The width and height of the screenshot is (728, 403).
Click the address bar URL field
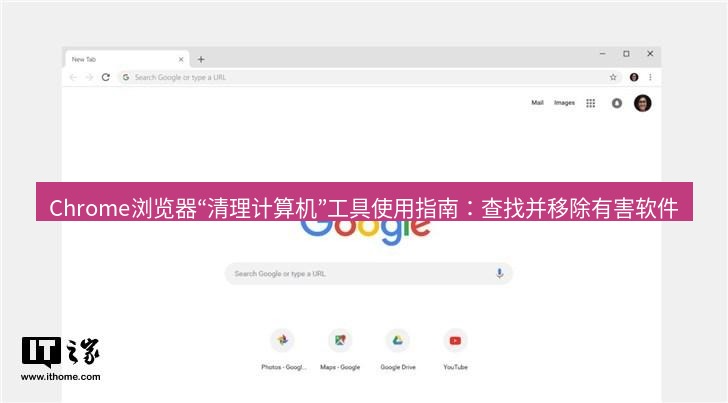(x=369, y=77)
